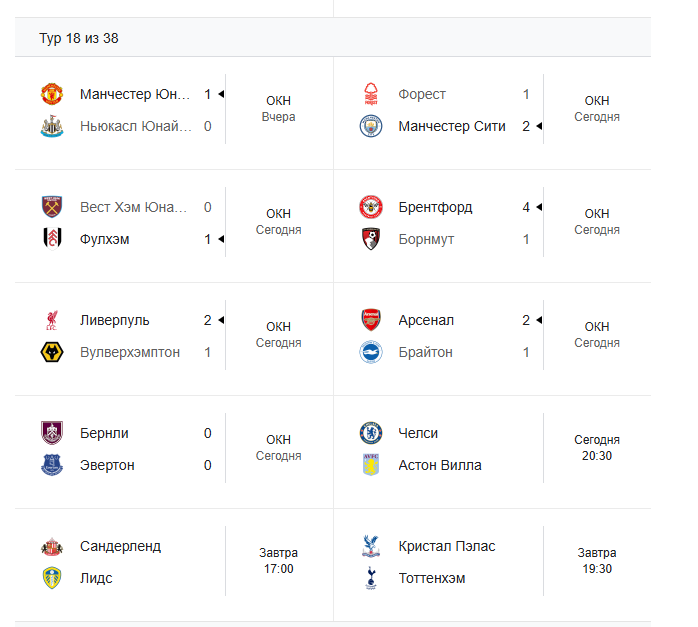This screenshot has width=698, height=627.
Task: Click the Newcastle United crest icon
Action: [52, 126]
